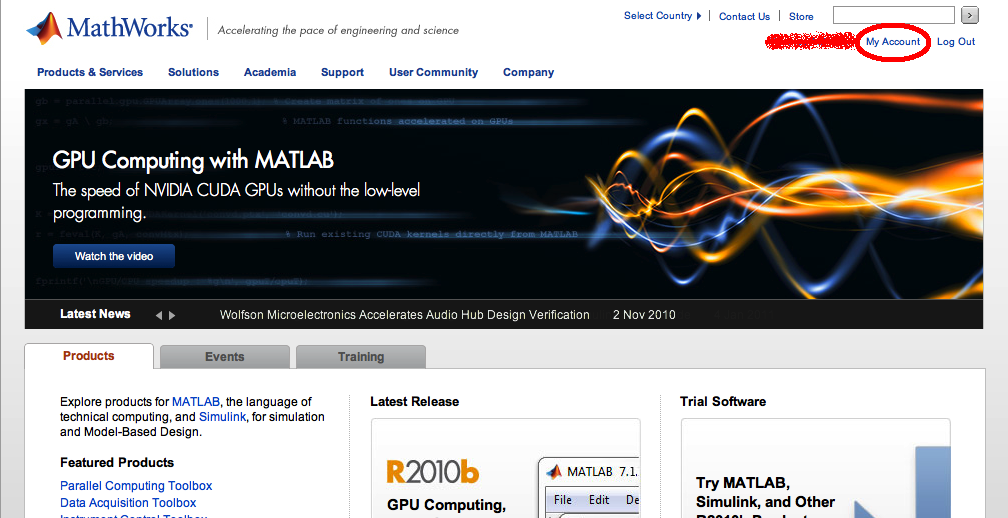Focus the site search text field
1008x518 pixels.
click(893, 15)
